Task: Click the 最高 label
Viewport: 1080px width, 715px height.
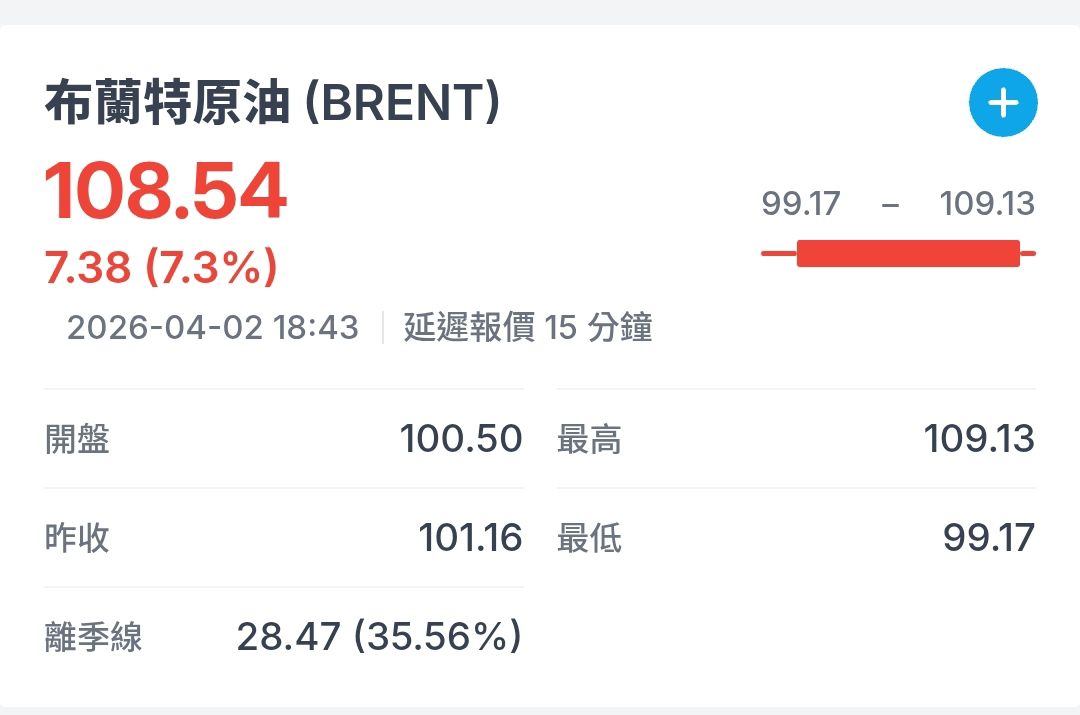Action: click(589, 439)
